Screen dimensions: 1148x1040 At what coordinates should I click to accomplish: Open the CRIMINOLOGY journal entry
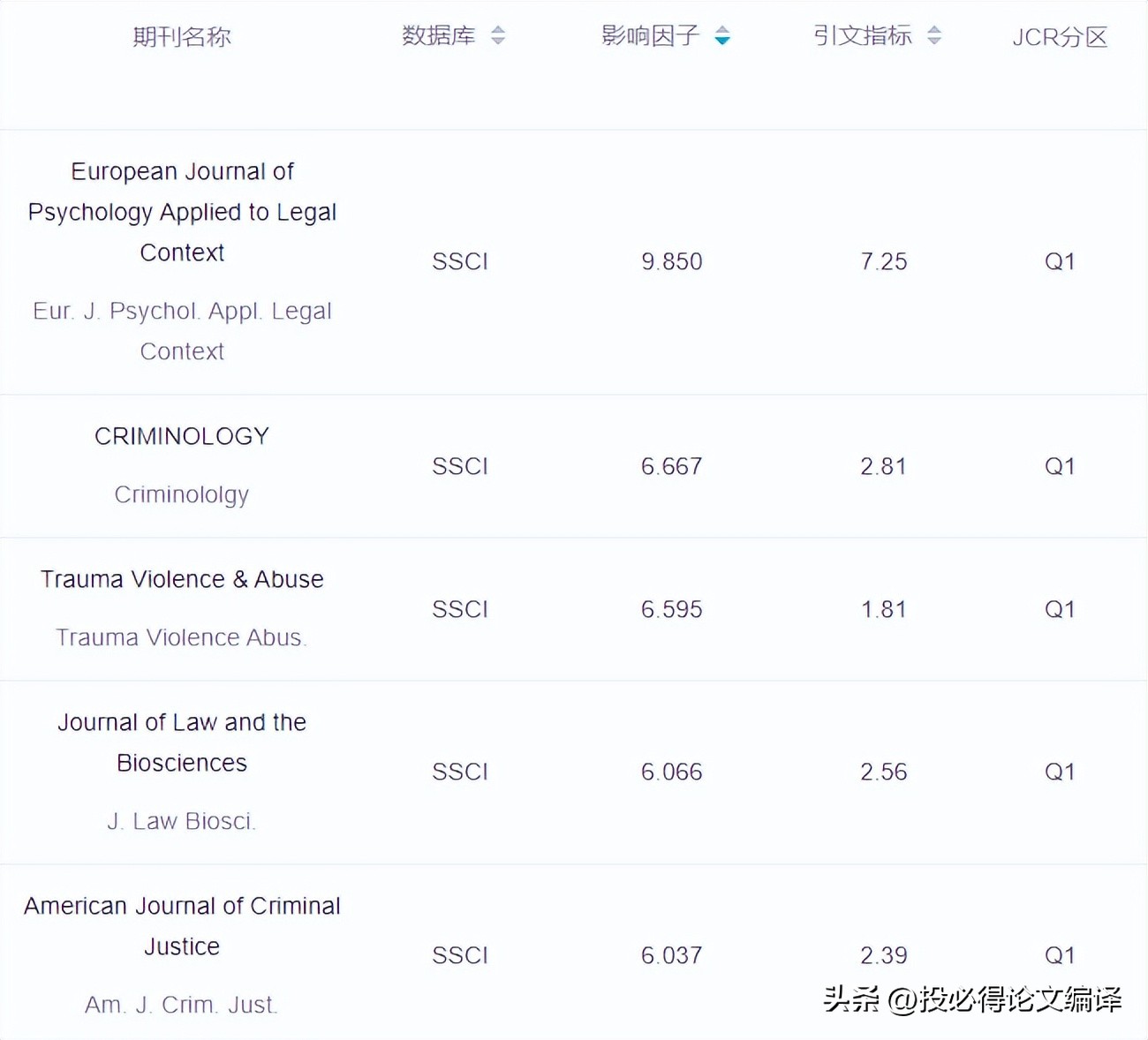[182, 436]
